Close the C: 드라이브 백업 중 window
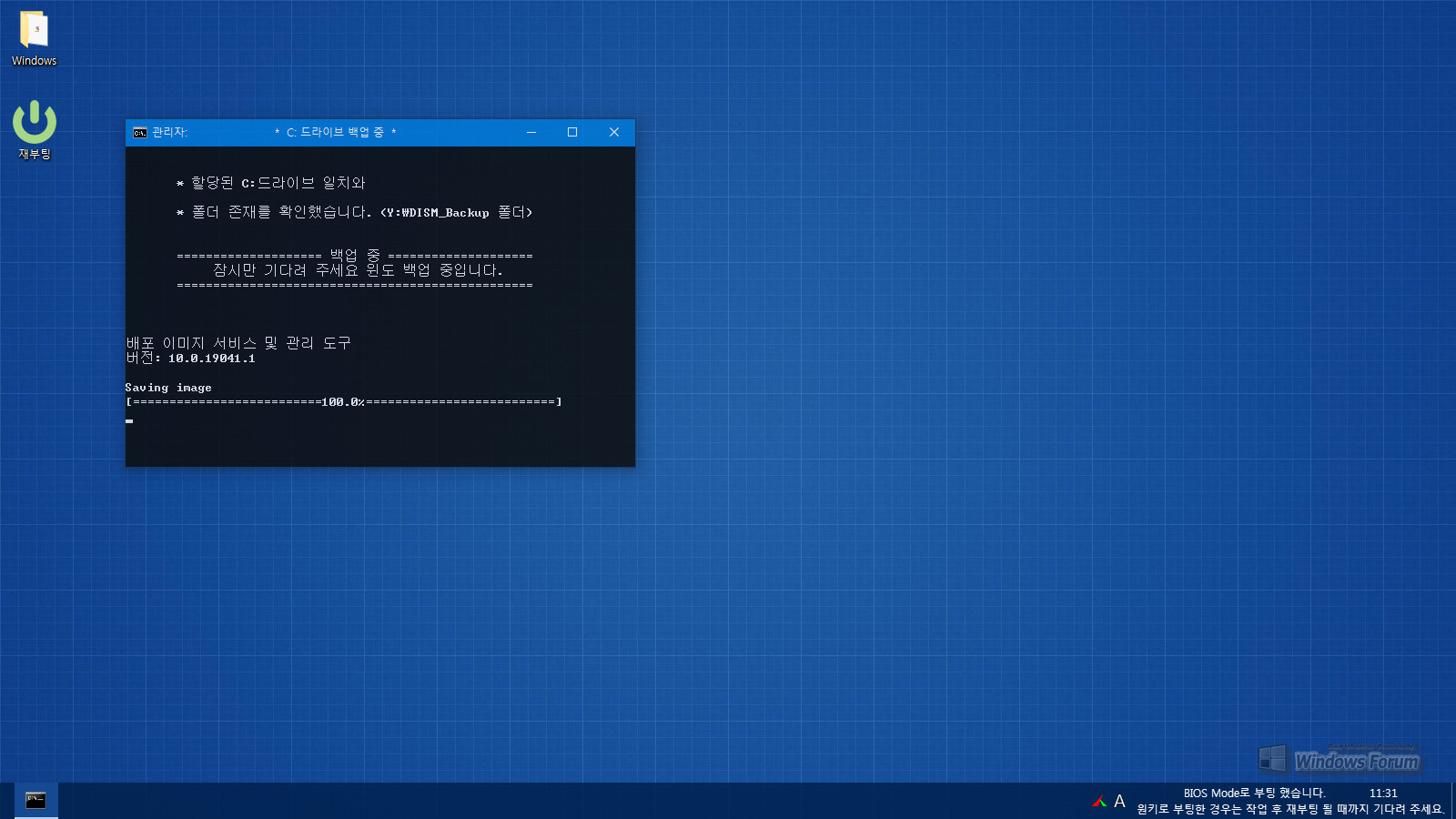Viewport: 1456px width, 819px height. (x=614, y=133)
